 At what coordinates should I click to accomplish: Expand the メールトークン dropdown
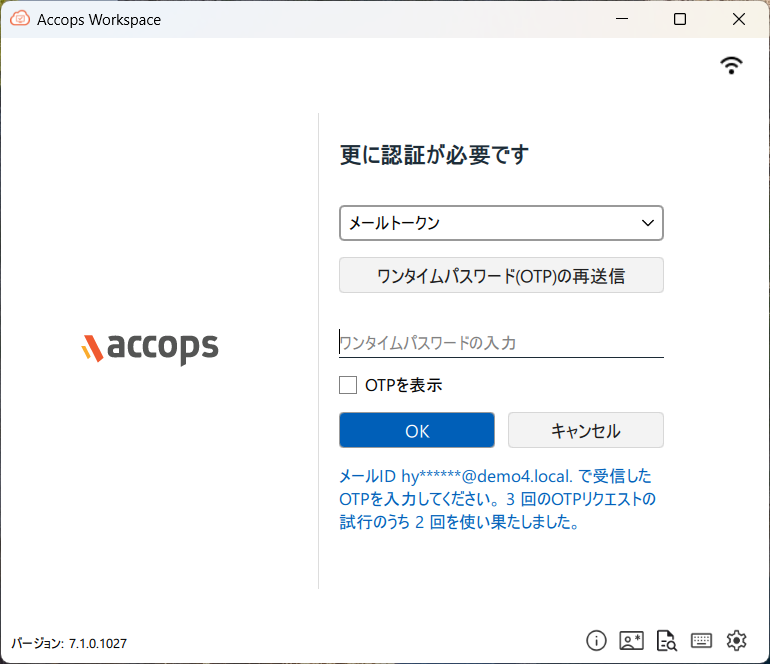pos(501,223)
